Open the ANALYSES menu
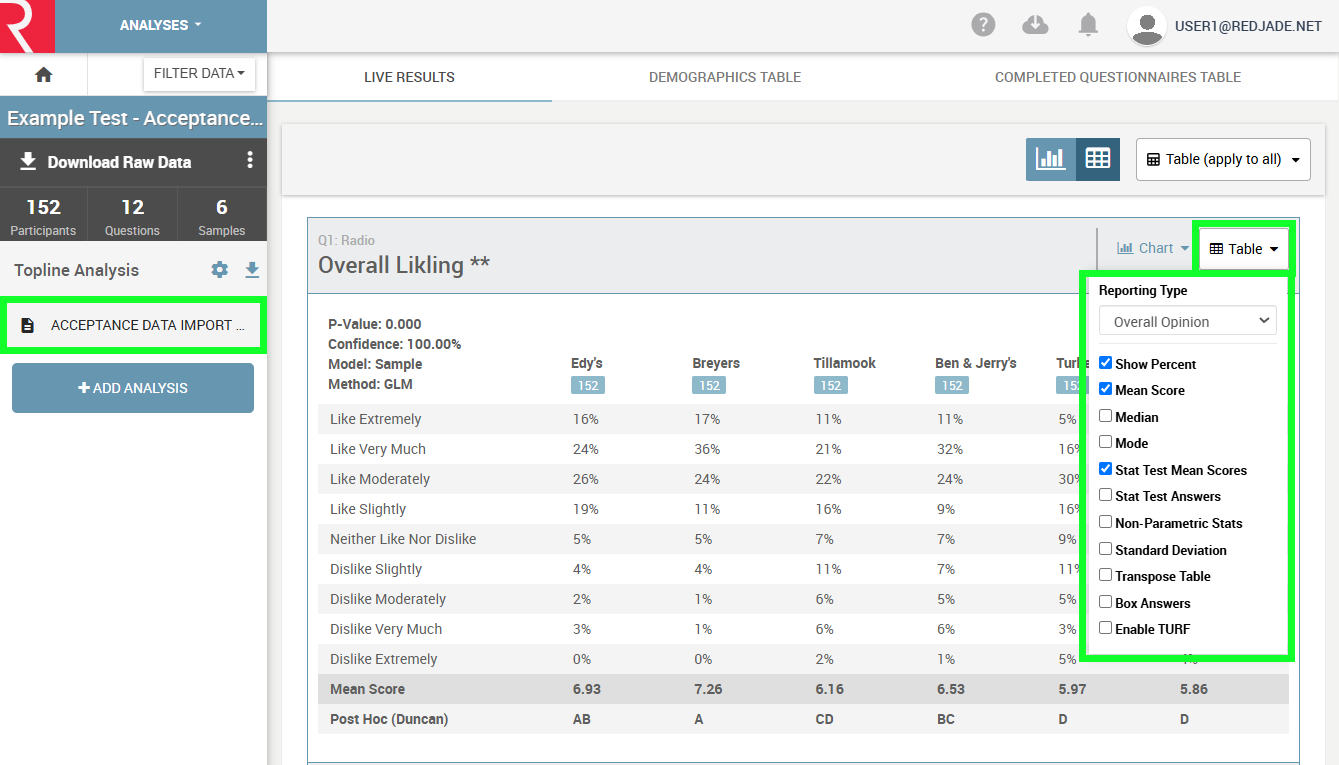 pyautogui.click(x=161, y=26)
